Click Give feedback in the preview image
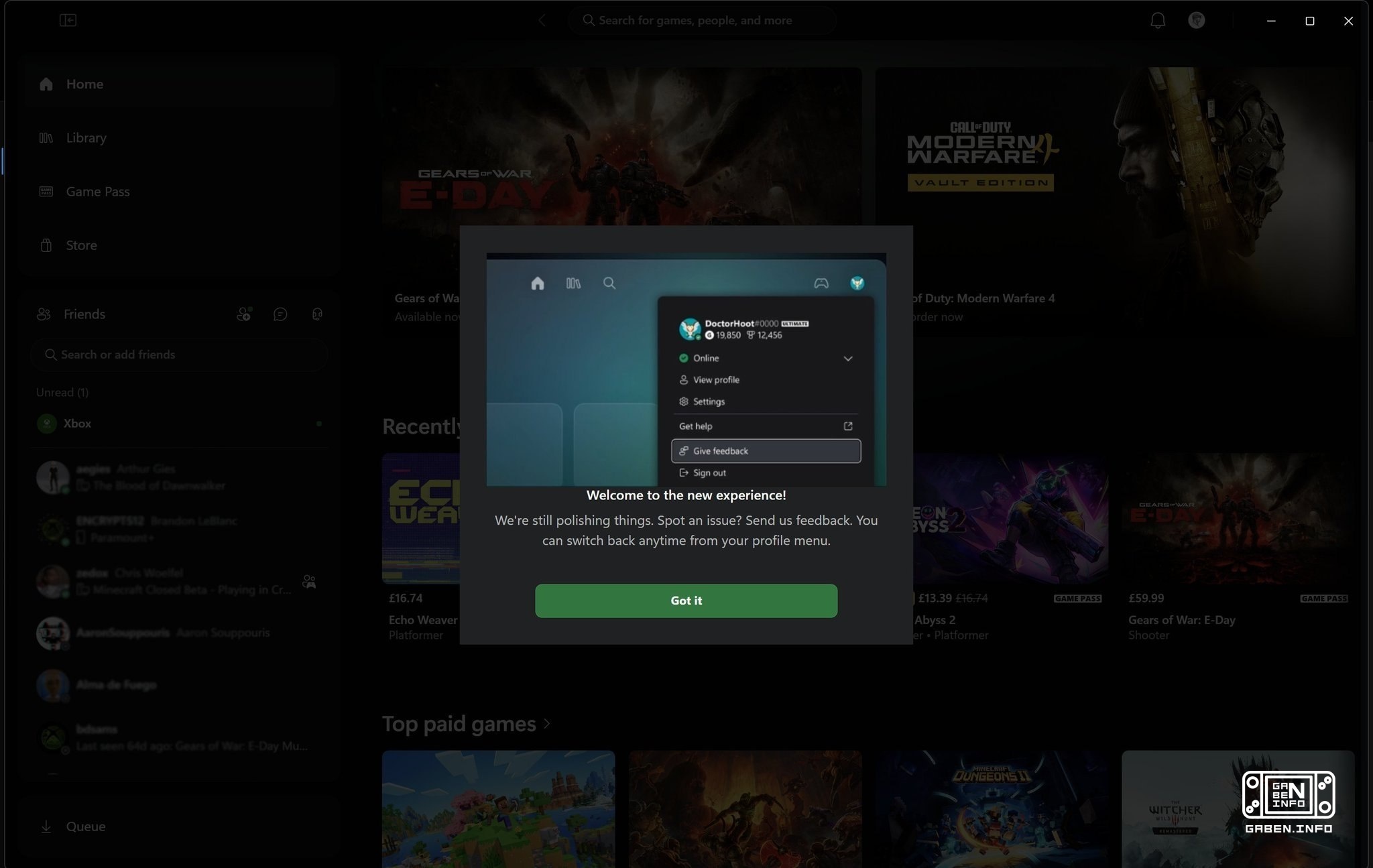The image size is (1373, 868). [x=766, y=451]
